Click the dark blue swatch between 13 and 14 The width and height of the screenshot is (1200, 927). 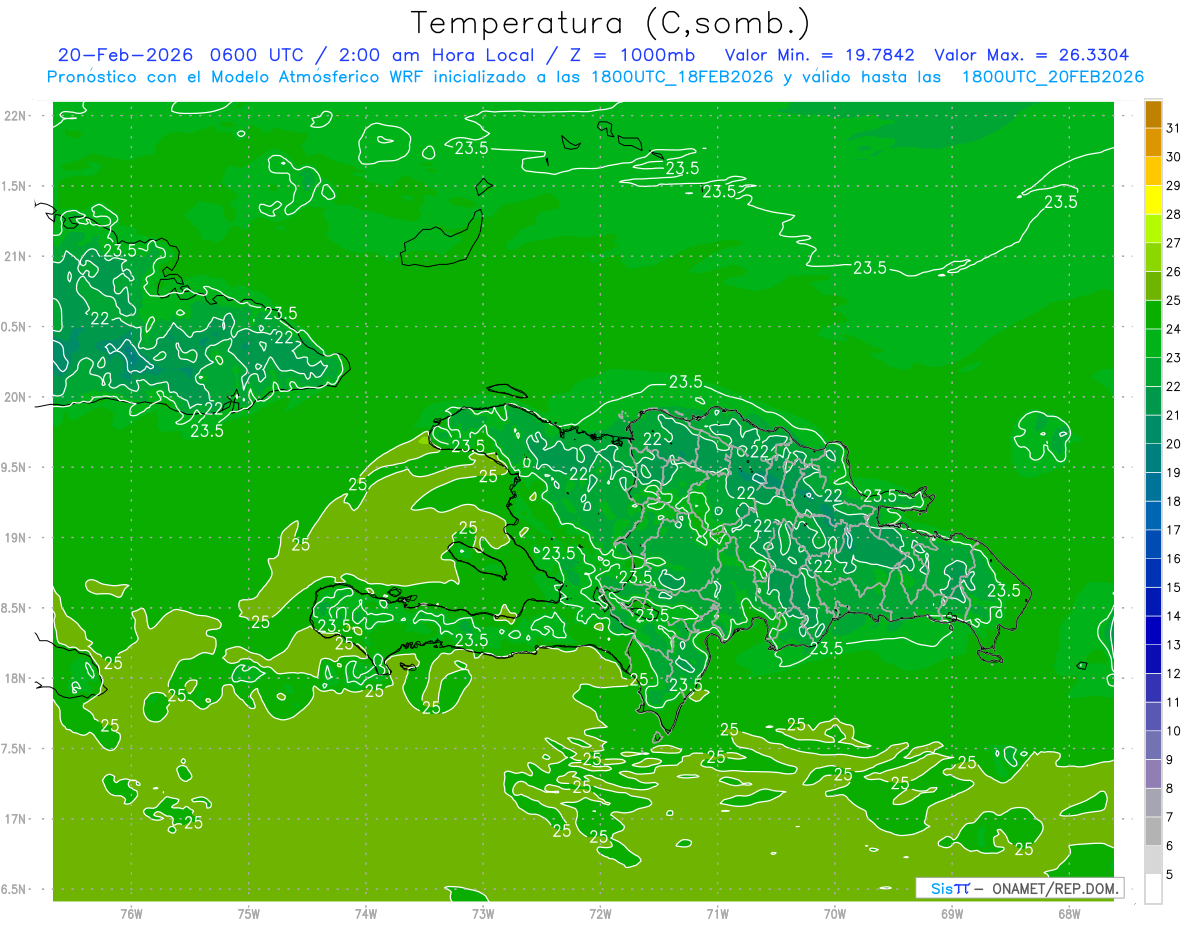1153,630
